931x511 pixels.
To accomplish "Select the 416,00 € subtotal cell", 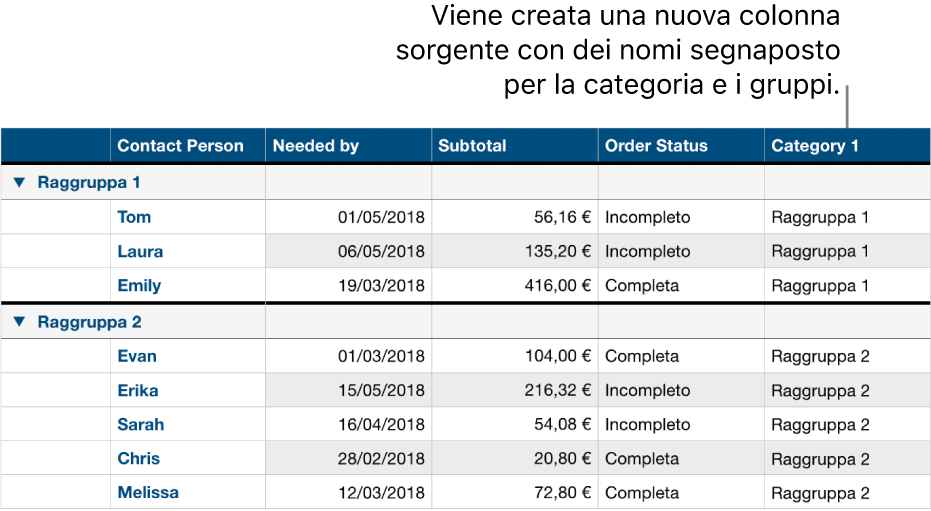I will click(x=556, y=285).
